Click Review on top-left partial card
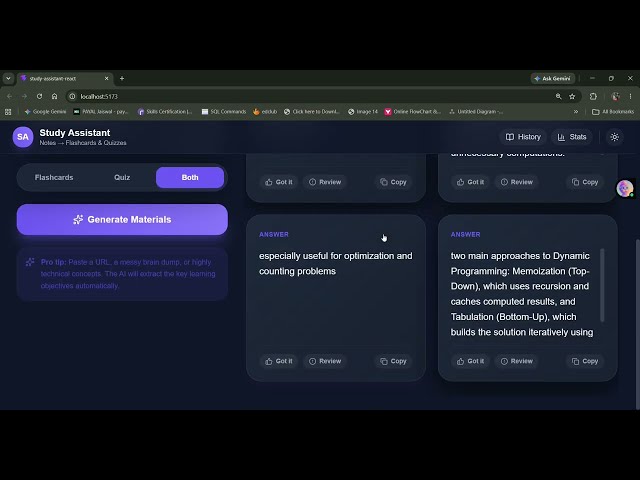The height and width of the screenshot is (480, 640). pyautogui.click(x=325, y=182)
